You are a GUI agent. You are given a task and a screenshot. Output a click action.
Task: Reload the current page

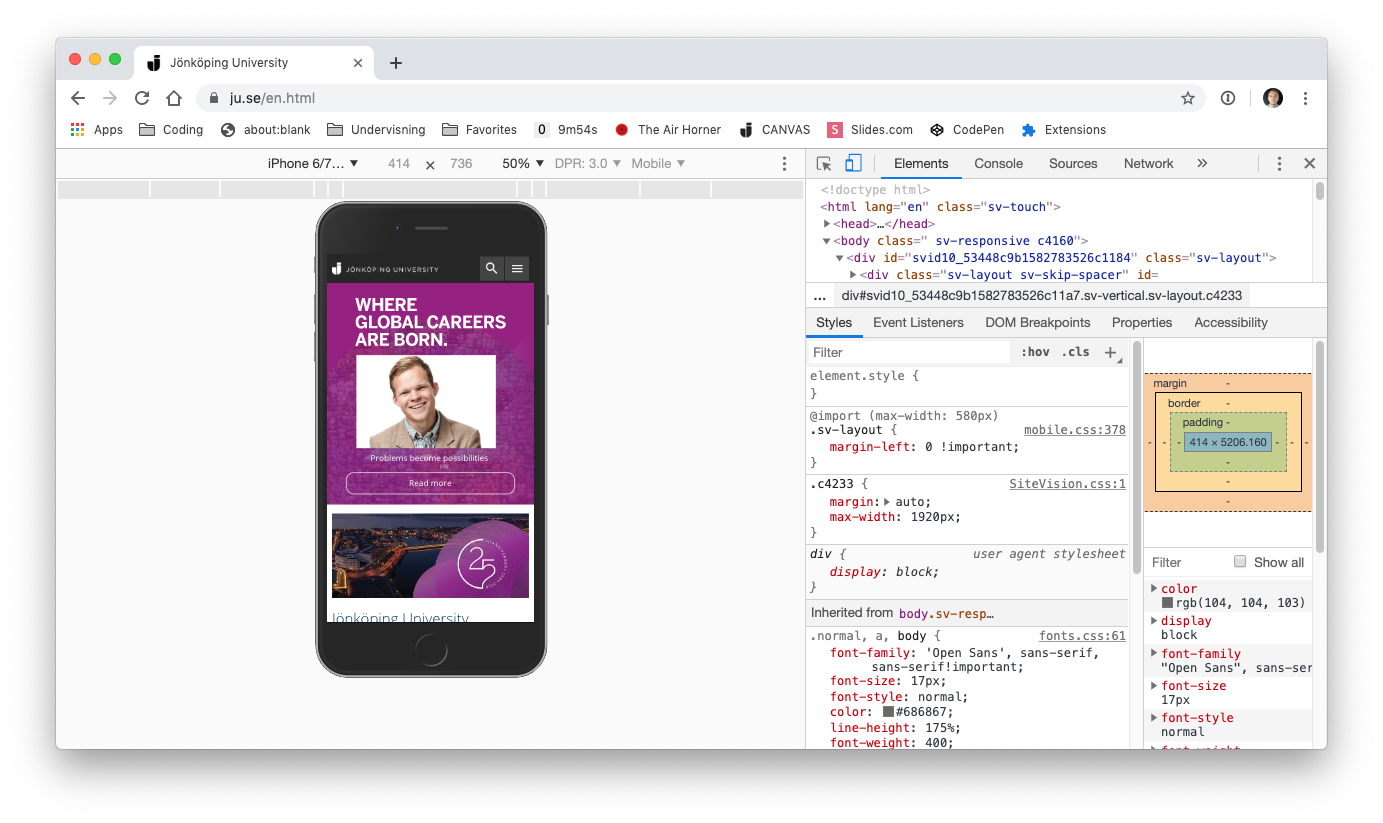(x=142, y=98)
